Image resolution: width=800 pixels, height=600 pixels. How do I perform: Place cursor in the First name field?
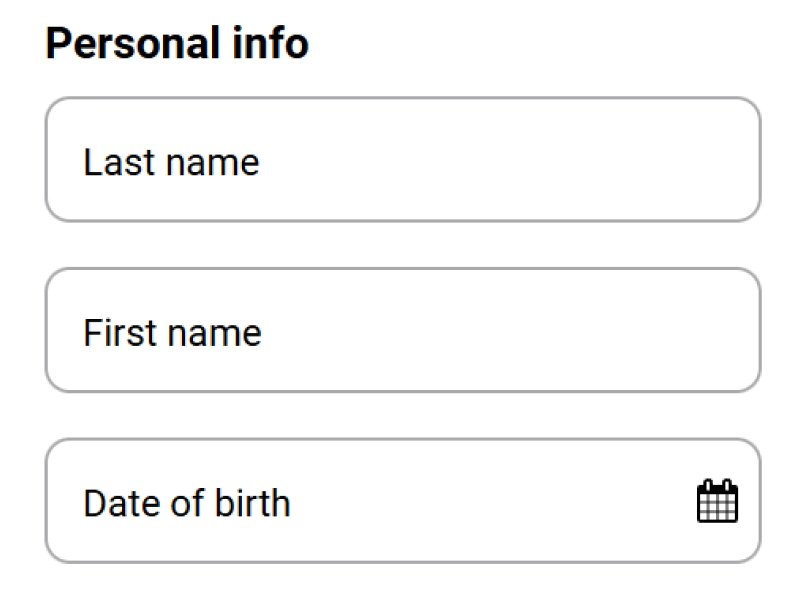400,329
